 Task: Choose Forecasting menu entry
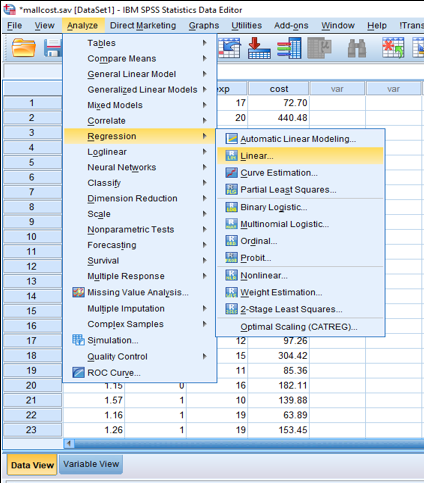coord(140,245)
